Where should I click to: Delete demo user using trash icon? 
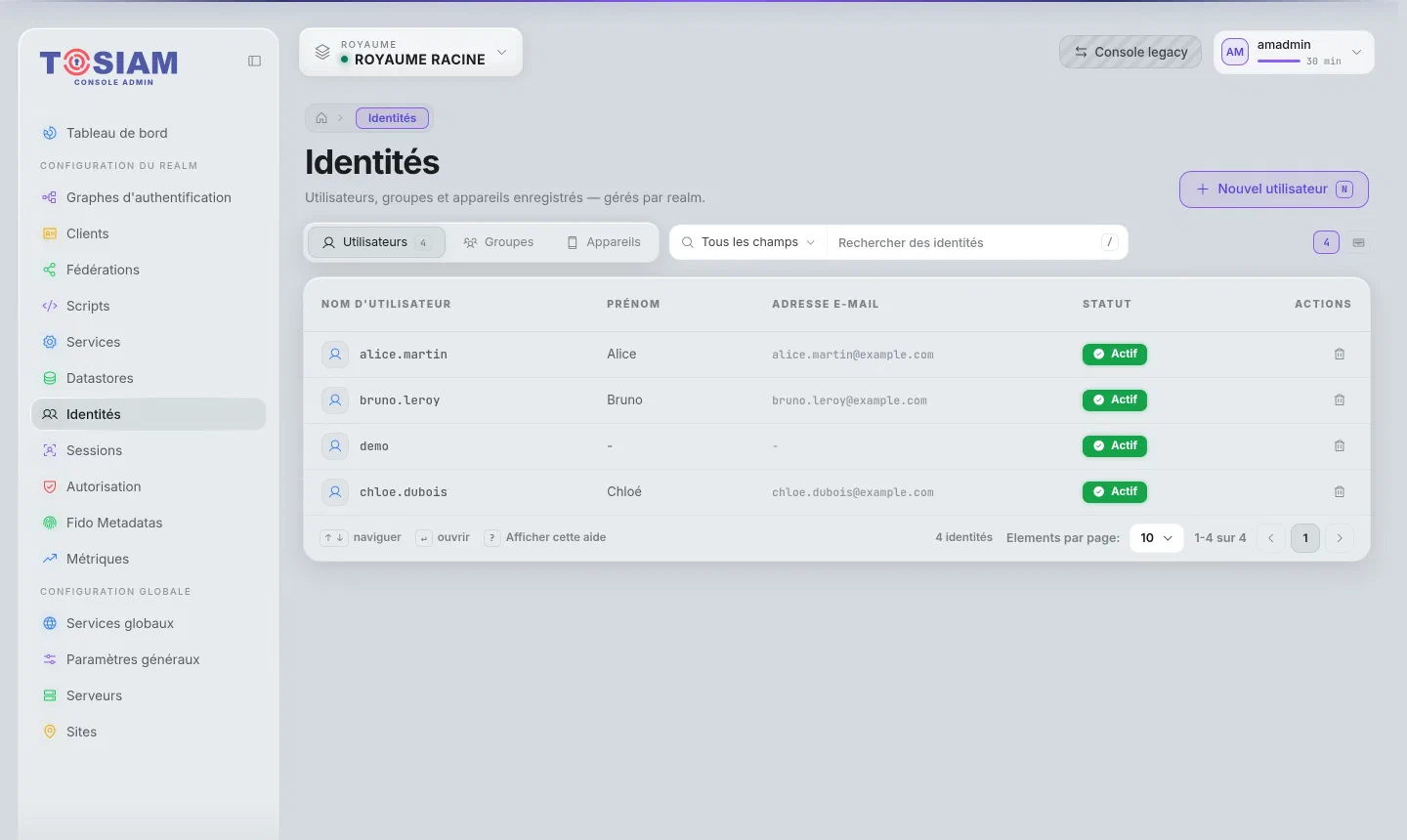1340,446
